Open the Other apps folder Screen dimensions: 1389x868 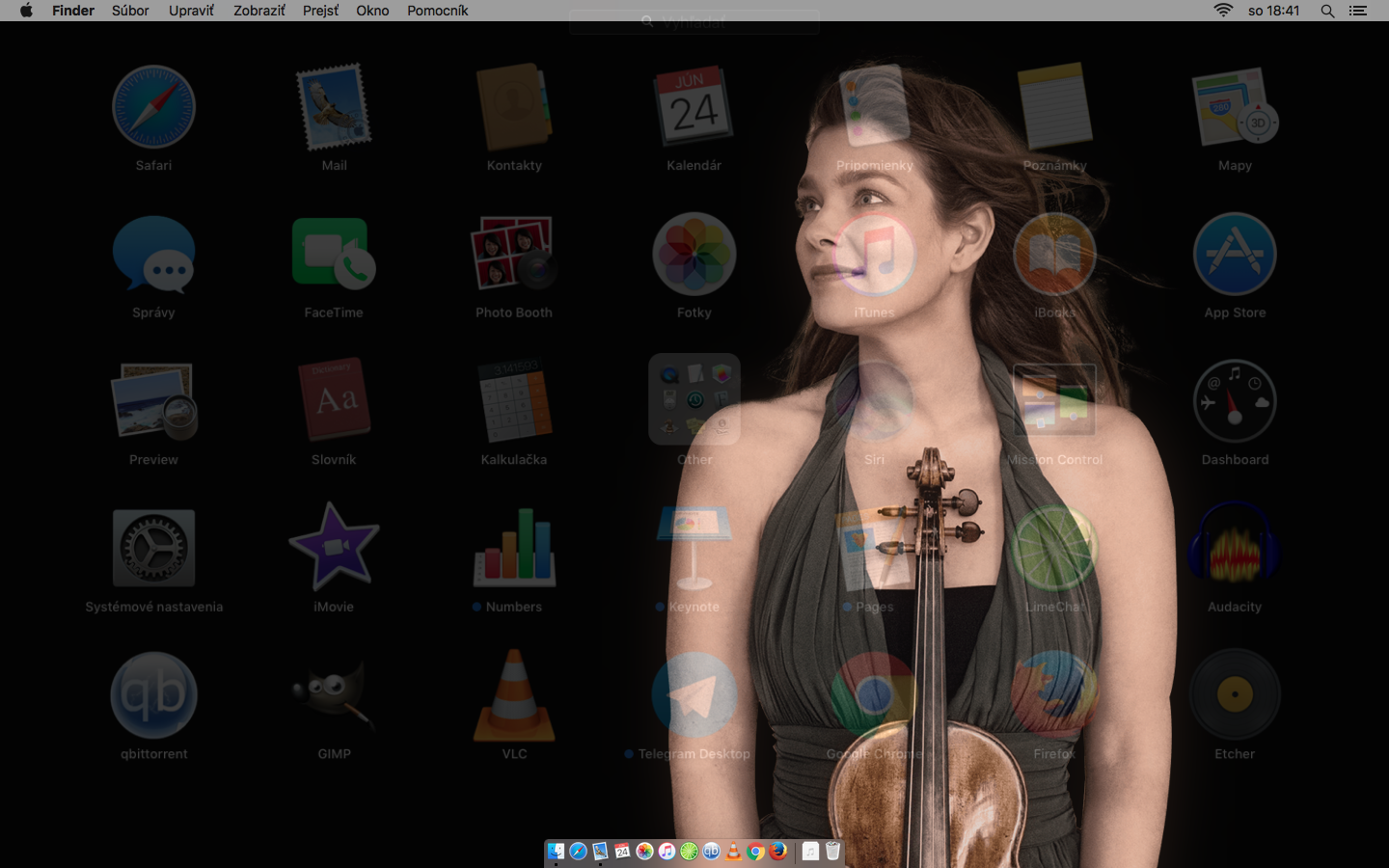tap(694, 399)
